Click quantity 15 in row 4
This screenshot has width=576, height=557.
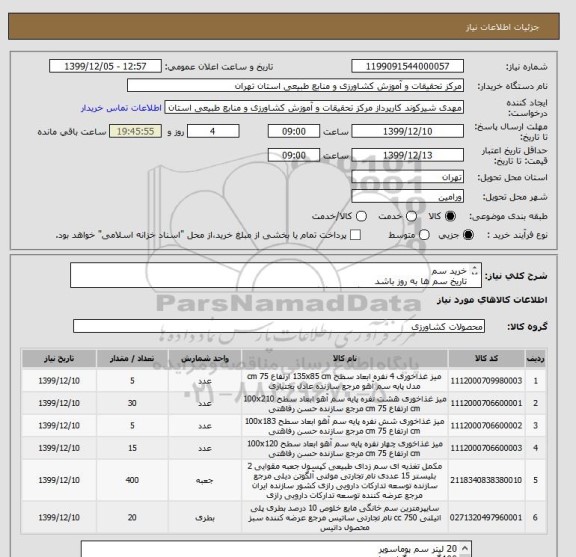tap(132, 448)
